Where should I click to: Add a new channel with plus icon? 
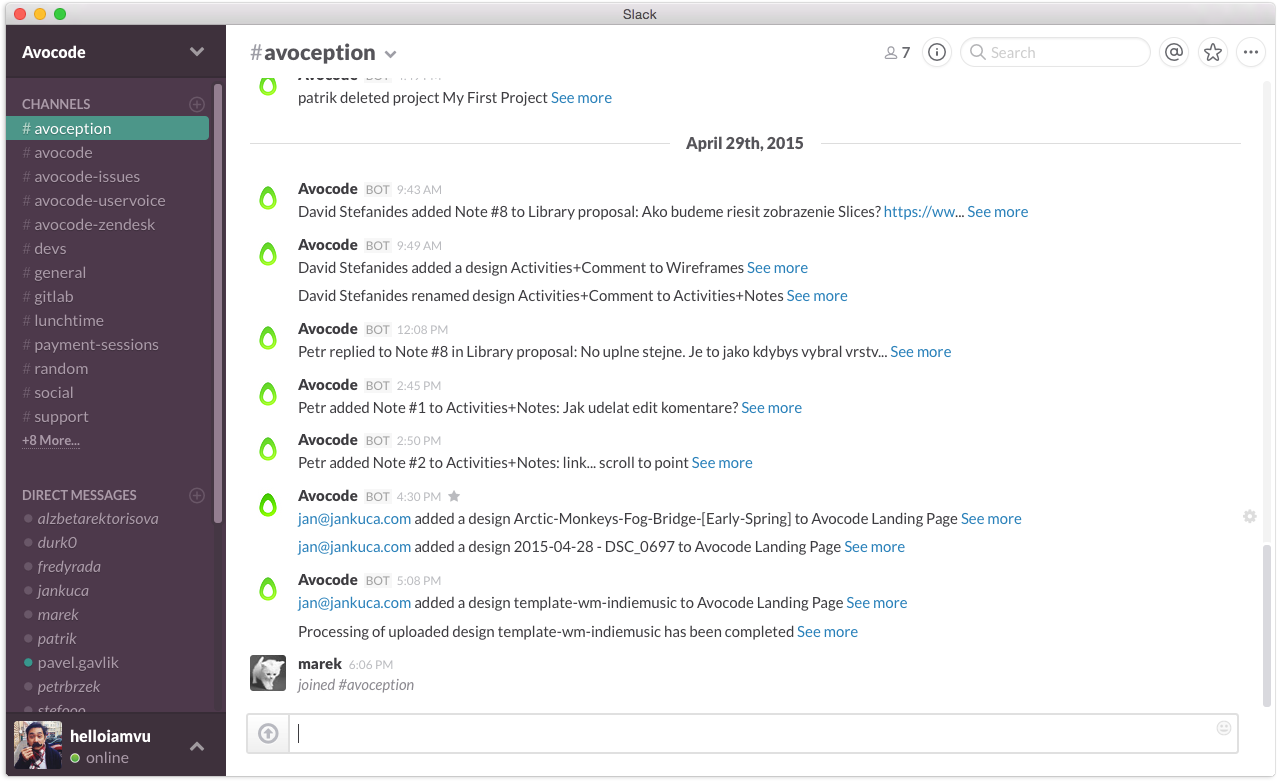[x=197, y=104]
